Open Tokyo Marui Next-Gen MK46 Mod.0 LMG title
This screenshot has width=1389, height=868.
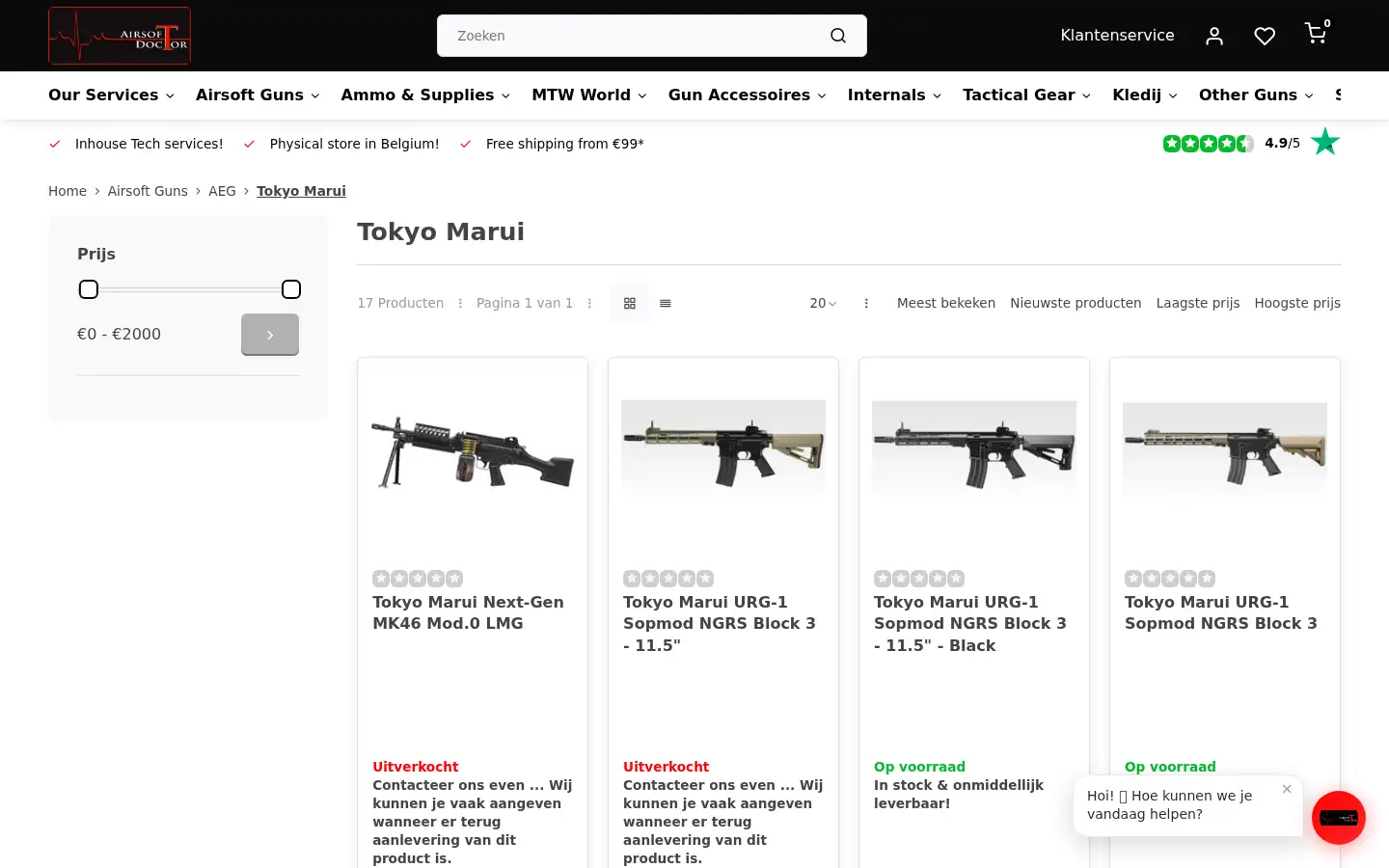468,612
